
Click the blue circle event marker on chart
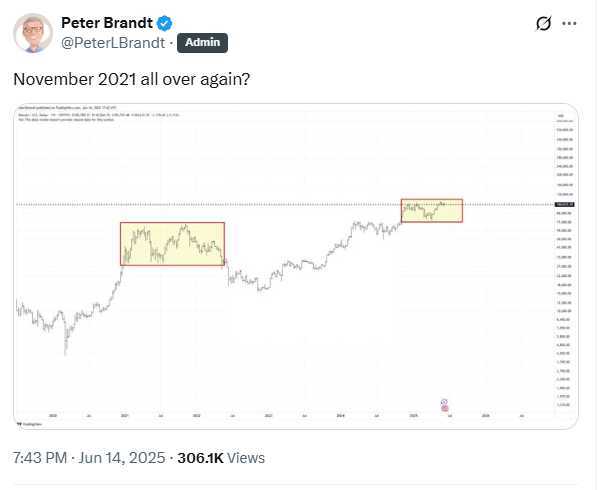coord(444,402)
